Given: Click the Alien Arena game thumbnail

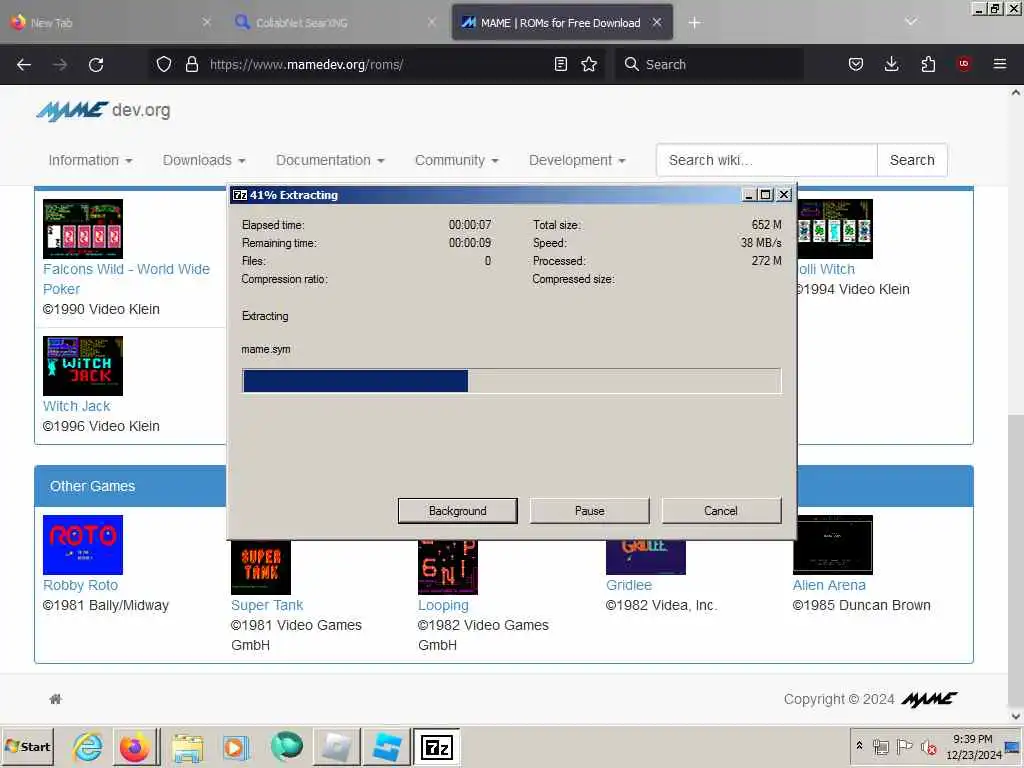Looking at the screenshot, I should pyautogui.click(x=833, y=545).
